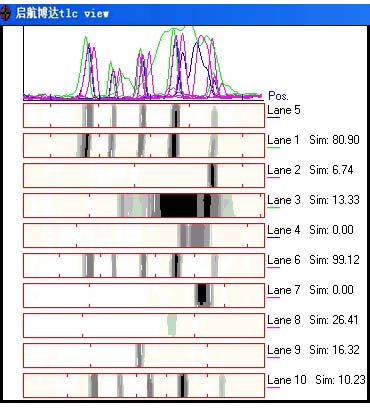Select the Lane 3 label
Image resolution: width=370 pixels, height=409 pixels.
coord(284,200)
